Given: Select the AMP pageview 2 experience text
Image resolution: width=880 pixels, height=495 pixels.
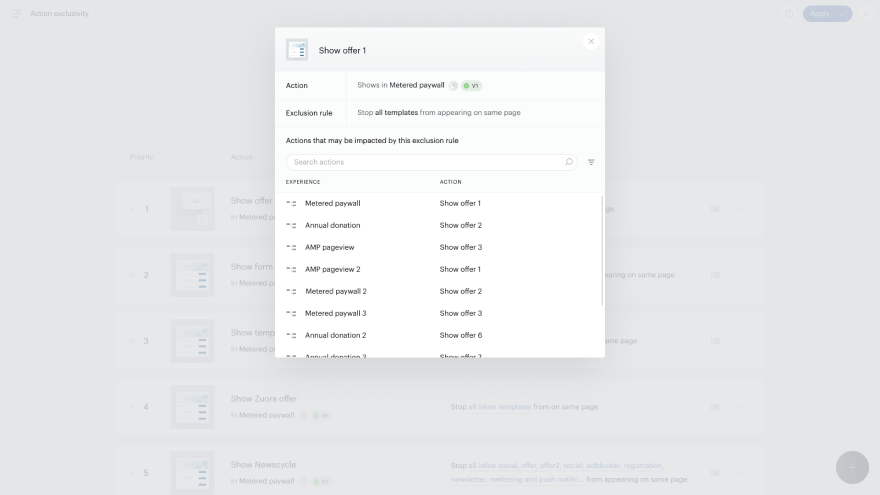Looking at the screenshot, I should point(333,269).
